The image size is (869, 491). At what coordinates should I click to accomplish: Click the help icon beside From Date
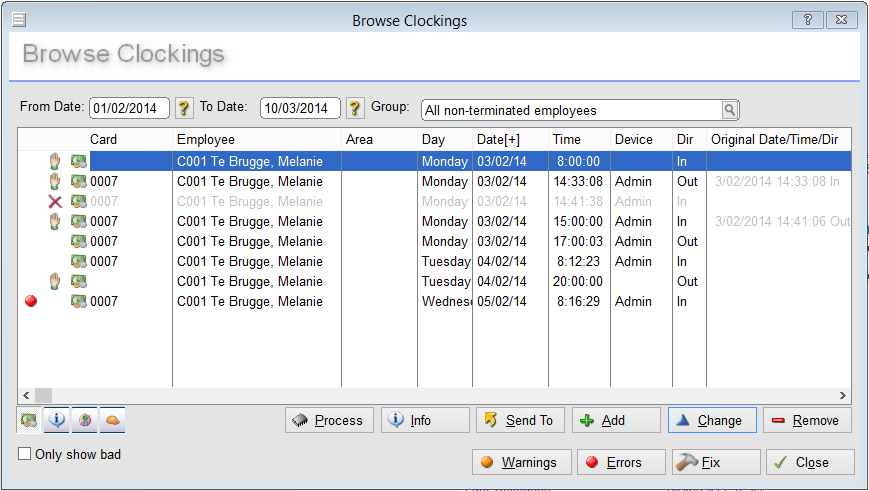(x=184, y=108)
